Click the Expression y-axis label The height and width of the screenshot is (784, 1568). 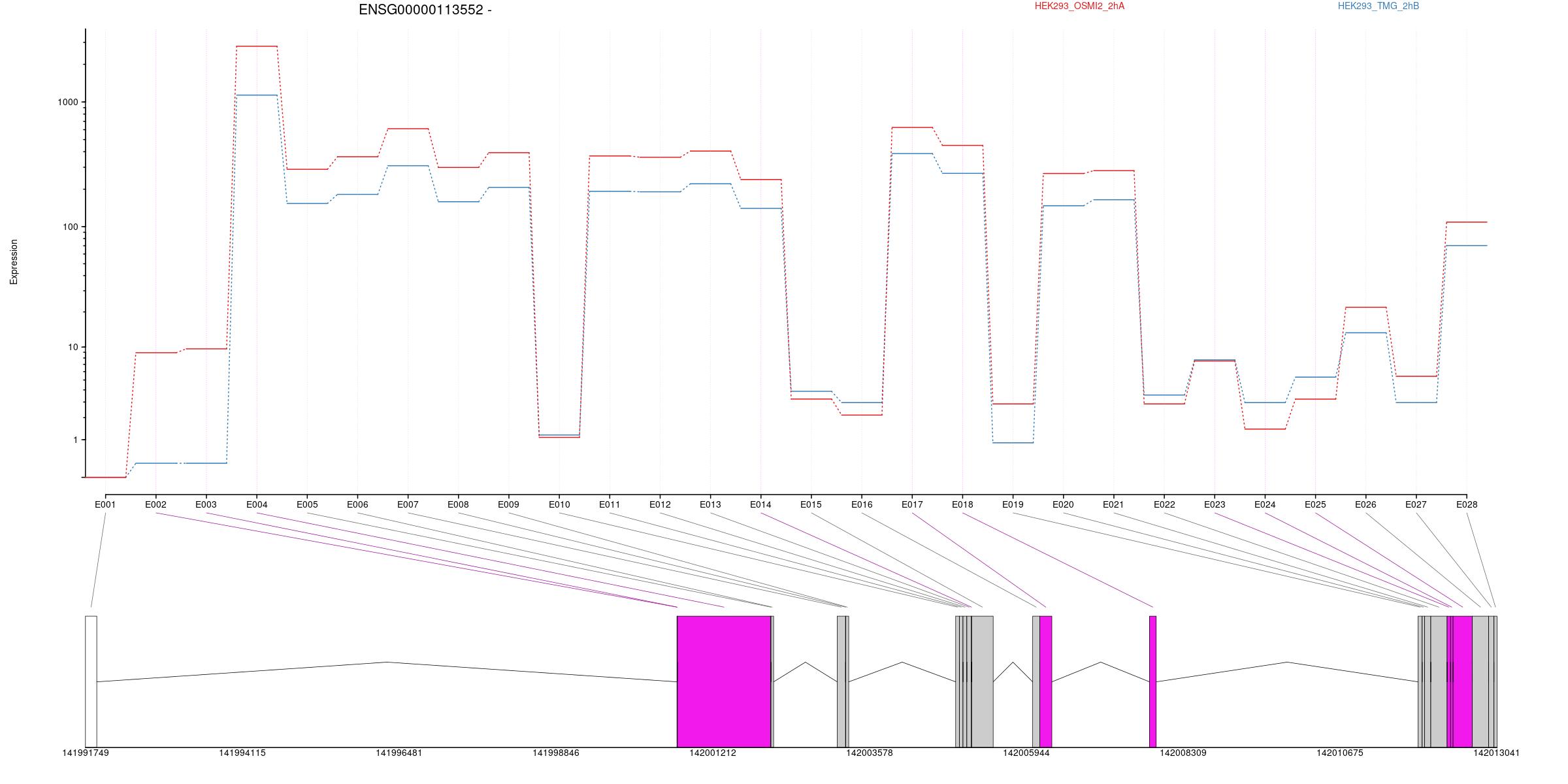14,262
